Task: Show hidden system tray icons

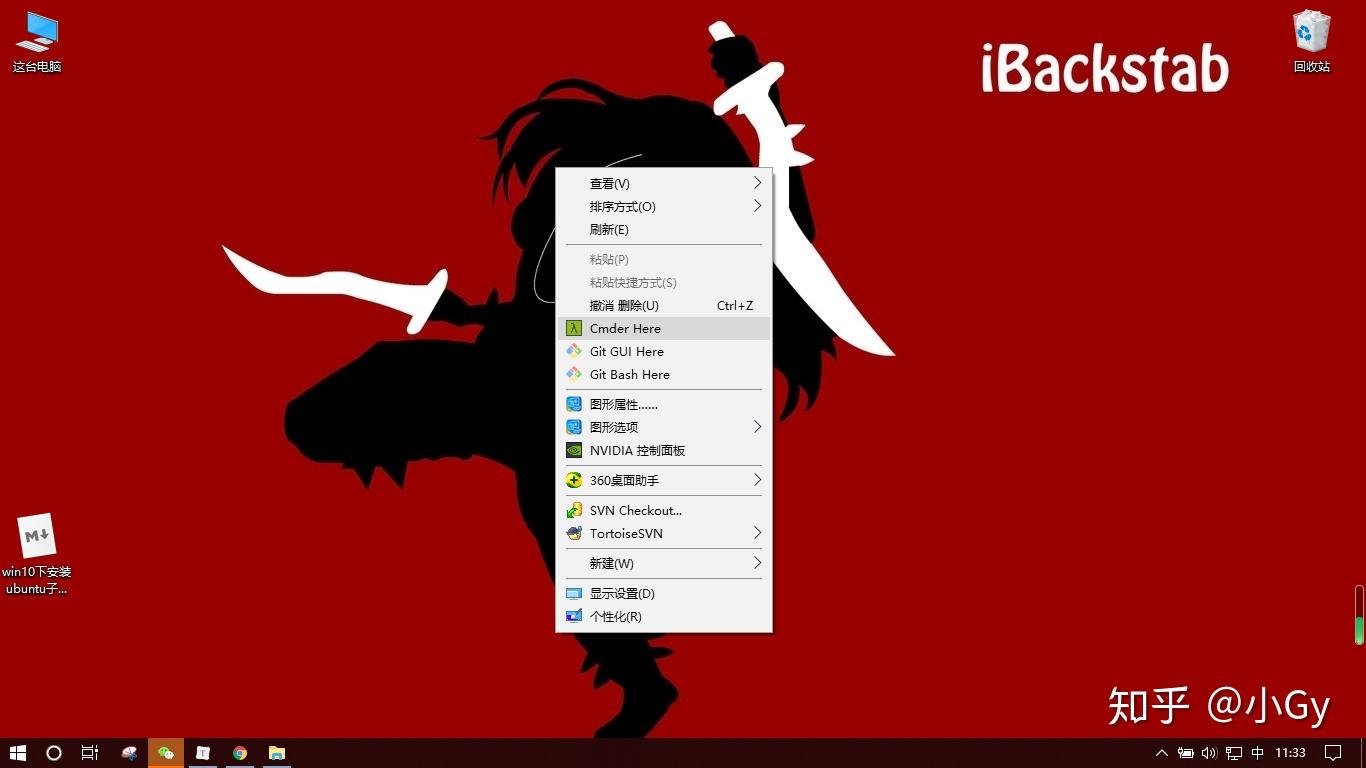Action: click(x=1162, y=753)
